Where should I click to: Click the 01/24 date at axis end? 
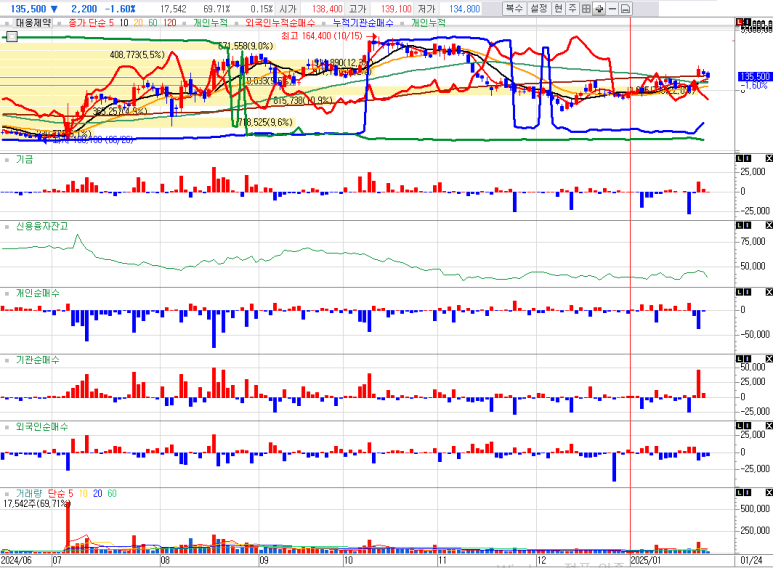[x=751, y=560]
